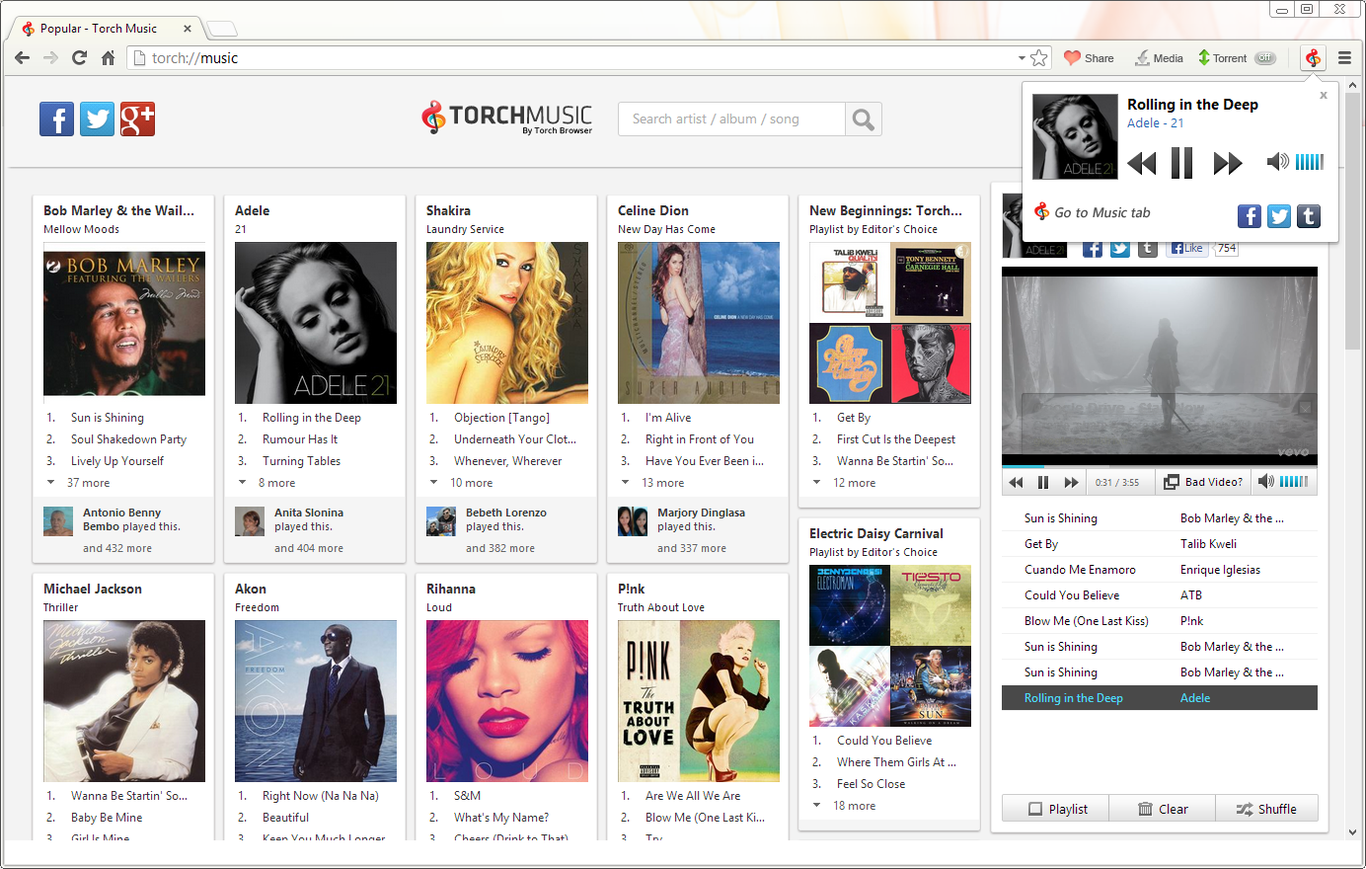
Task: Click the Share heart button in toolbar
Action: (x=1089, y=58)
